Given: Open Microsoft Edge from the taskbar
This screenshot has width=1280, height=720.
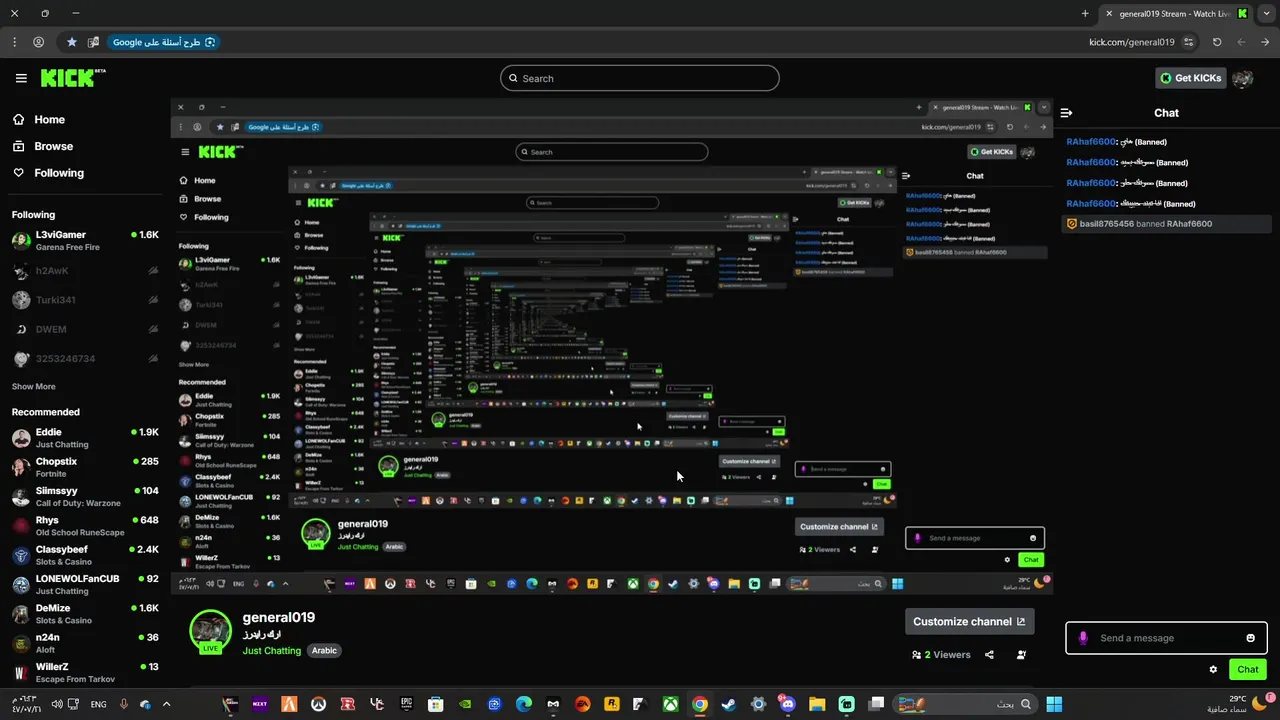Looking at the screenshot, I should pos(524,704).
